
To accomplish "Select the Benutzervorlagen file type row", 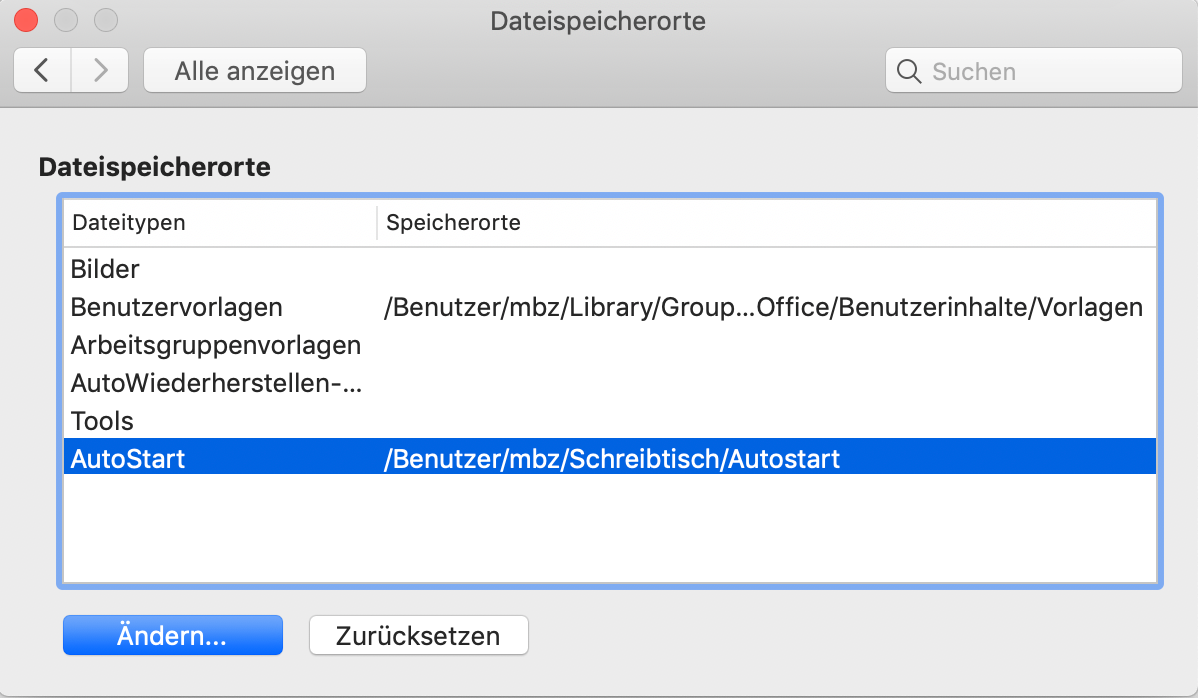I will 610,307.
